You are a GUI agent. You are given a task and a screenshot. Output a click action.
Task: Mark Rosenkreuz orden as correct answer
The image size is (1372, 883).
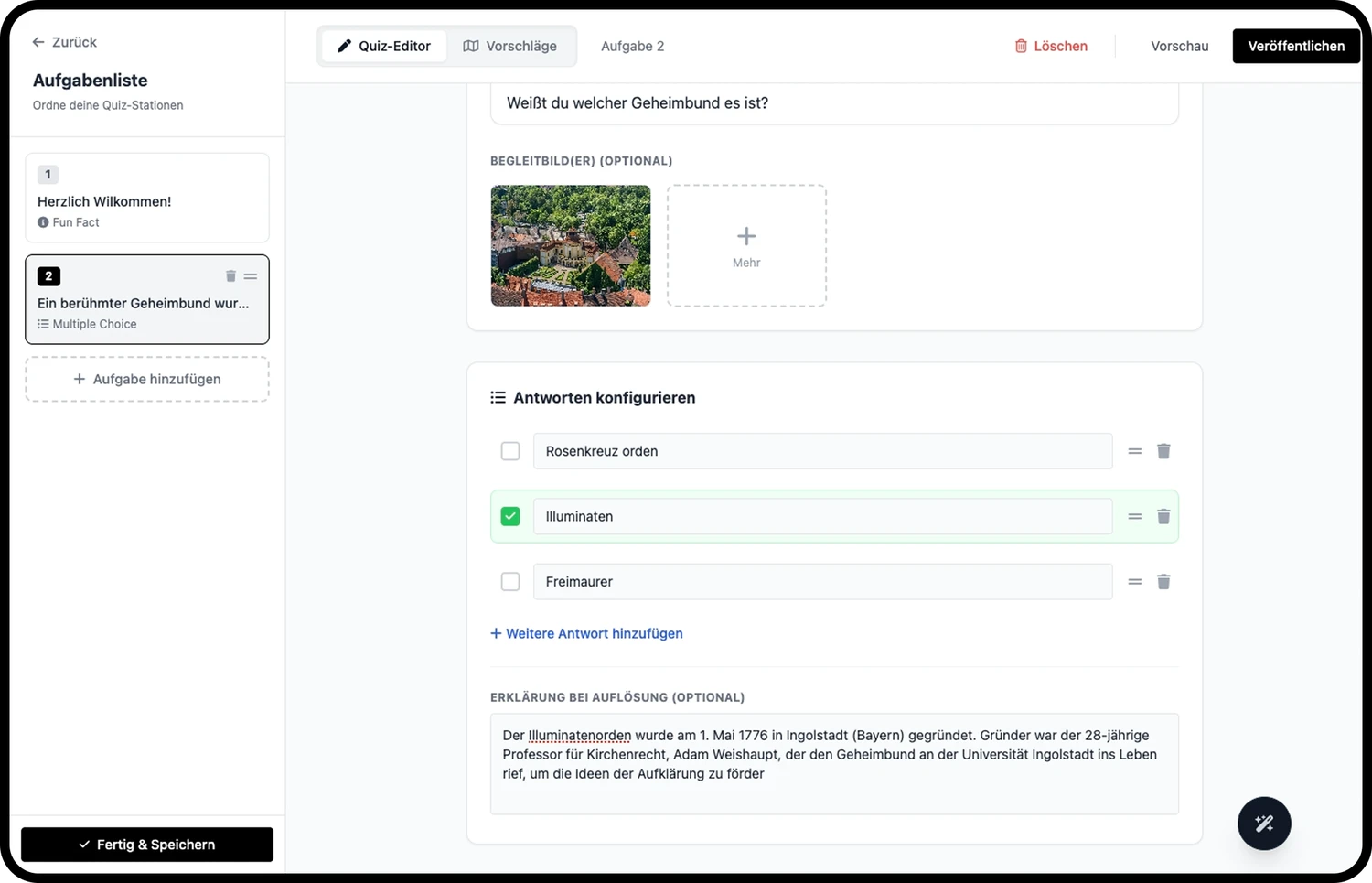(510, 451)
